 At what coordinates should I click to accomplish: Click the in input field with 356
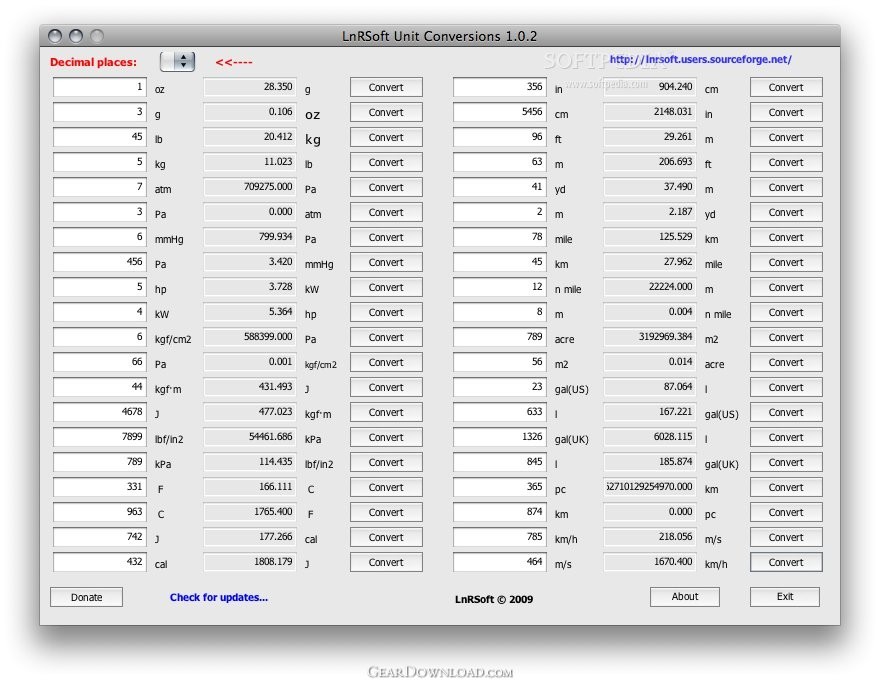click(499, 87)
